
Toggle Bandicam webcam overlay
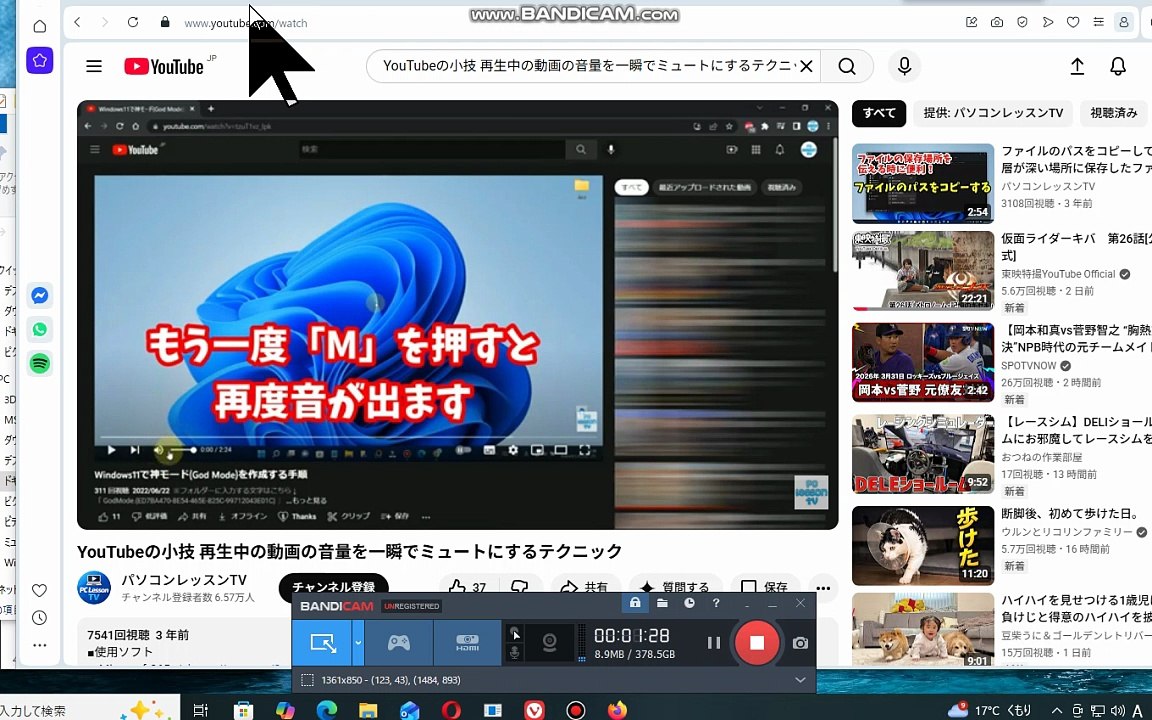tap(549, 643)
